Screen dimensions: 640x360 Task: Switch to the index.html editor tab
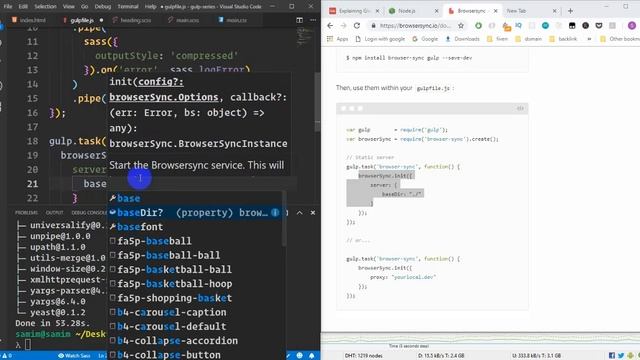29,20
